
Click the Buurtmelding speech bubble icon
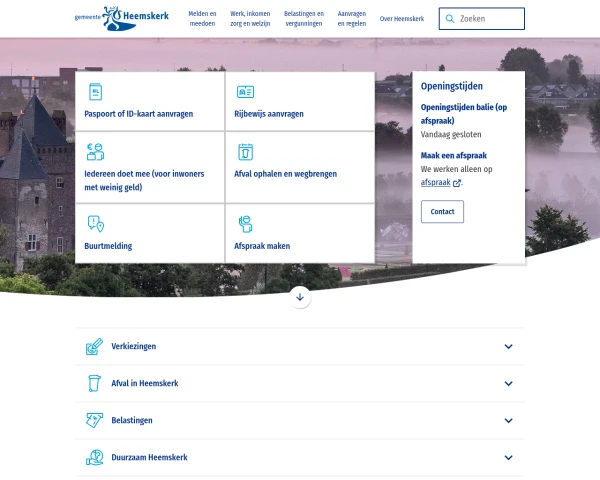coord(95,223)
